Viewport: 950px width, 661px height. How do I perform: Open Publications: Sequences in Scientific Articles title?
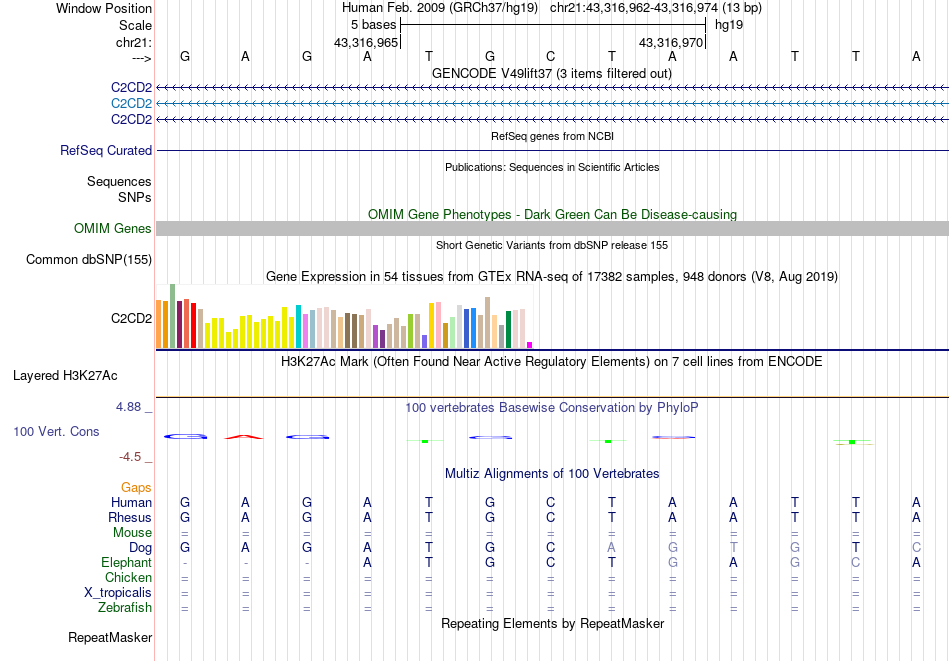tap(552, 167)
